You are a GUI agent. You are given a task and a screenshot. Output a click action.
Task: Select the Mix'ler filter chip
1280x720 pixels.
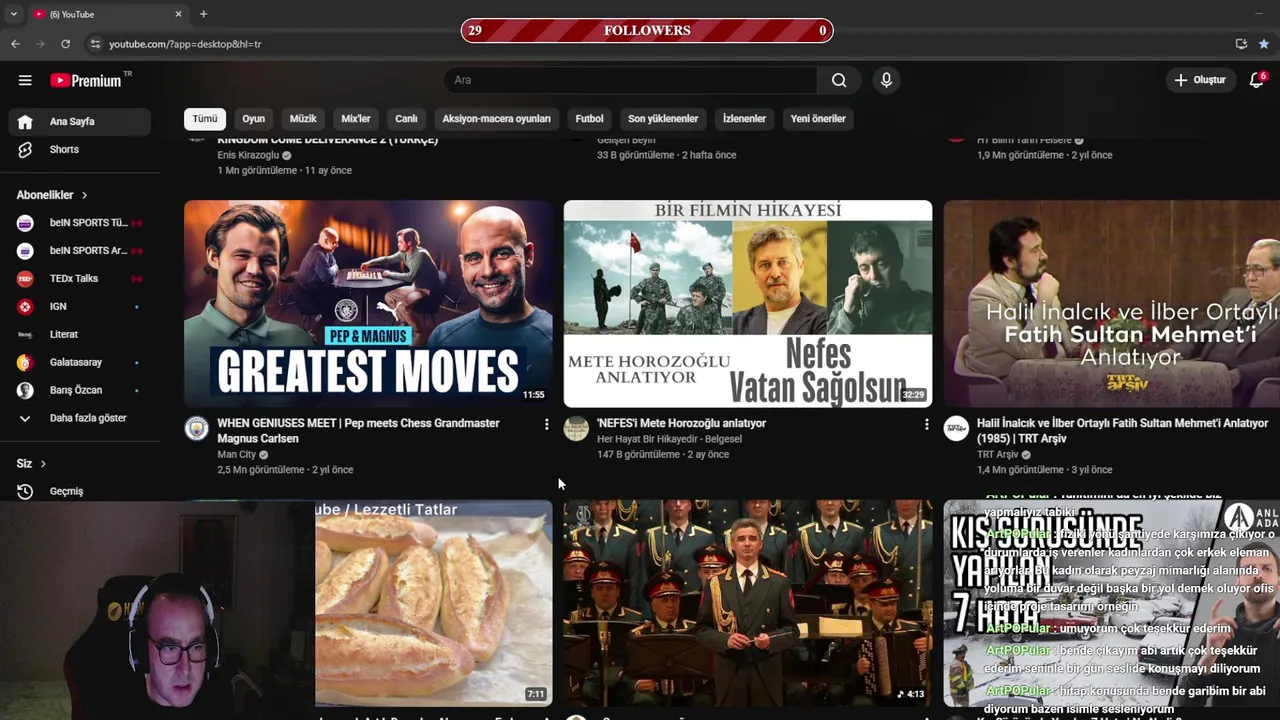(356, 118)
